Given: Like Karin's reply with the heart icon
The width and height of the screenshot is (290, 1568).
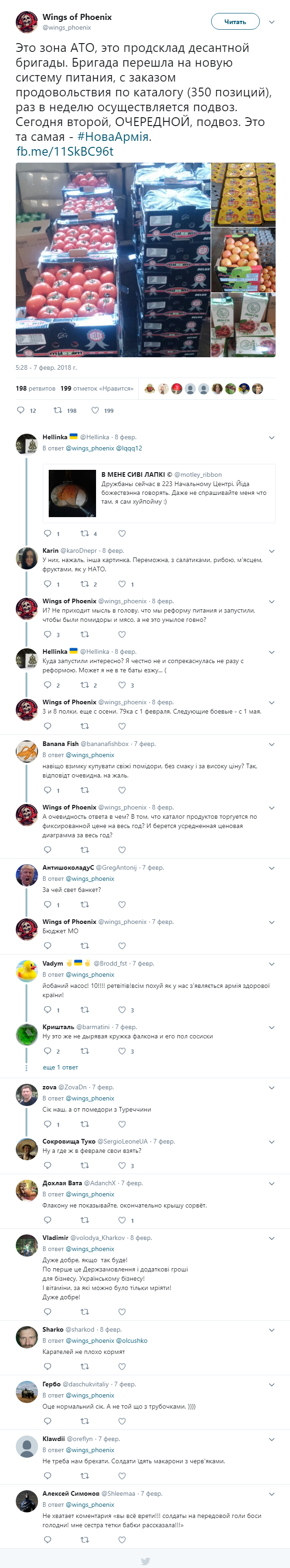Looking at the screenshot, I should pyautogui.click(x=122, y=584).
